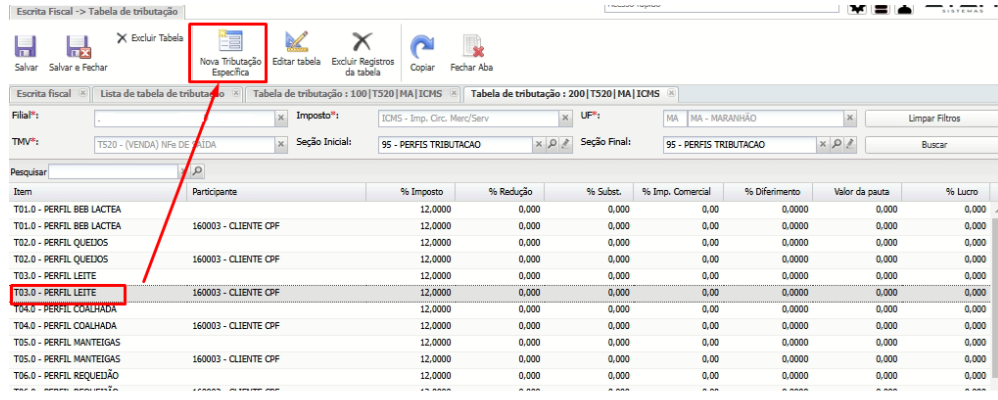998x400 pixels.
Task: Sort by the % Redução column header
Action: [x=500, y=192]
